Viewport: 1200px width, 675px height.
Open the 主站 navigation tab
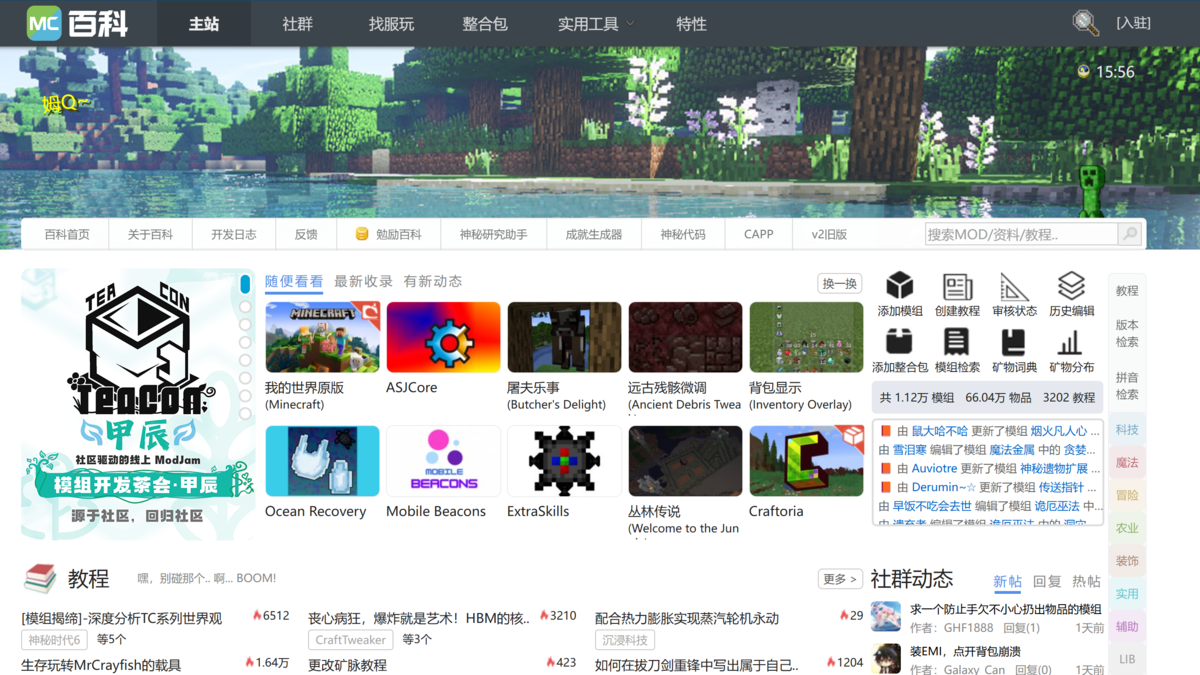coord(204,24)
